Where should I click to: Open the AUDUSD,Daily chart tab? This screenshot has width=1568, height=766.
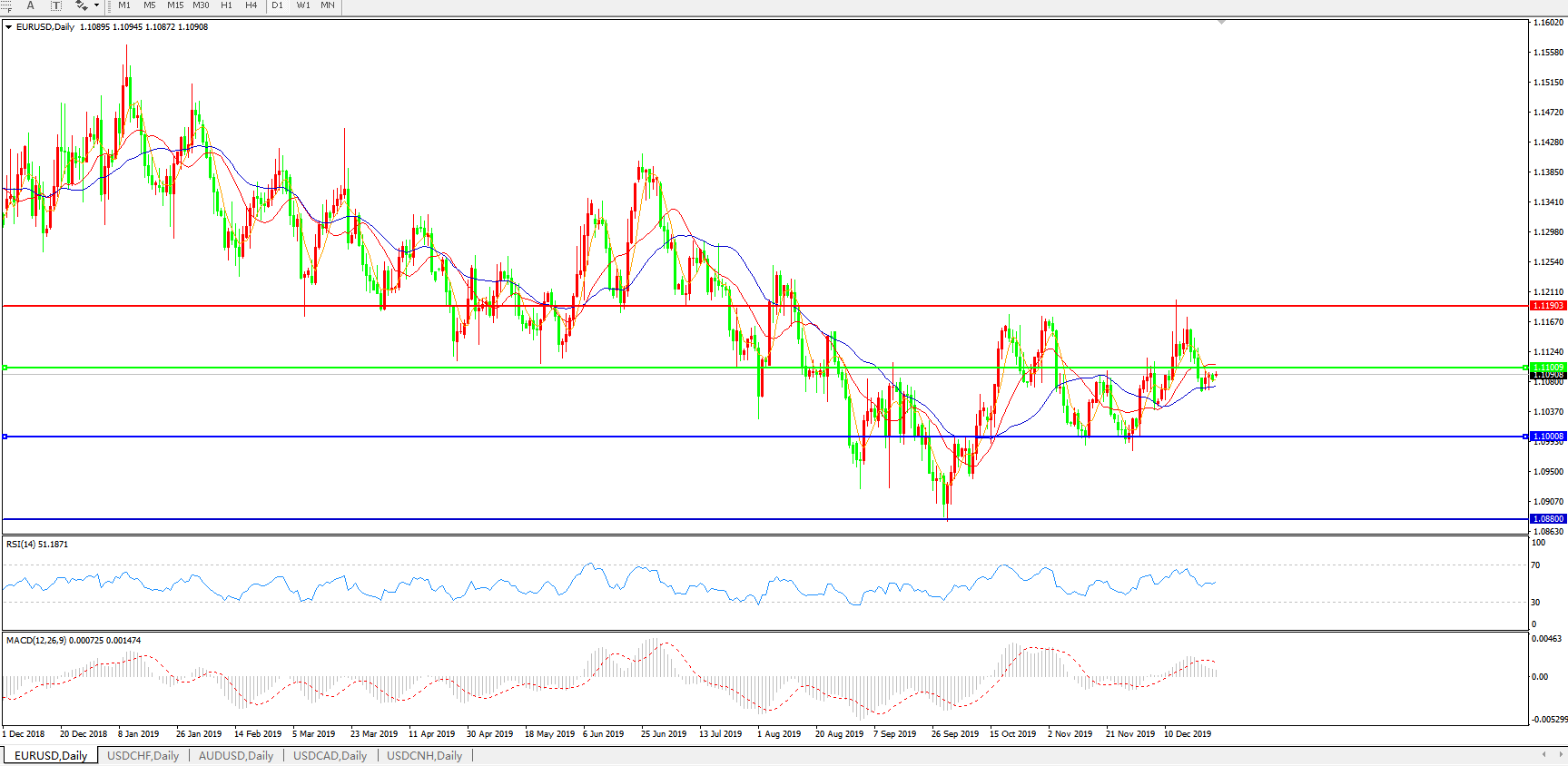[x=236, y=755]
